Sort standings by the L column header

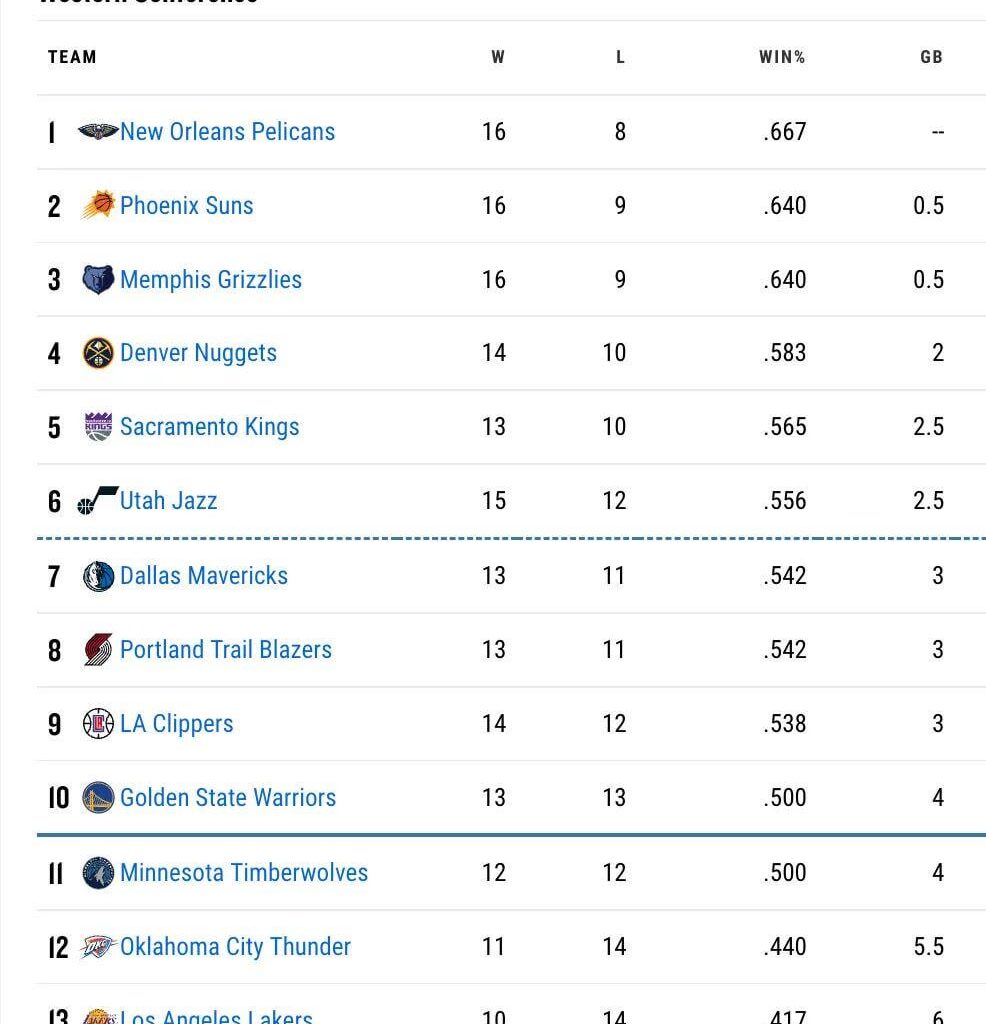pyautogui.click(x=620, y=57)
